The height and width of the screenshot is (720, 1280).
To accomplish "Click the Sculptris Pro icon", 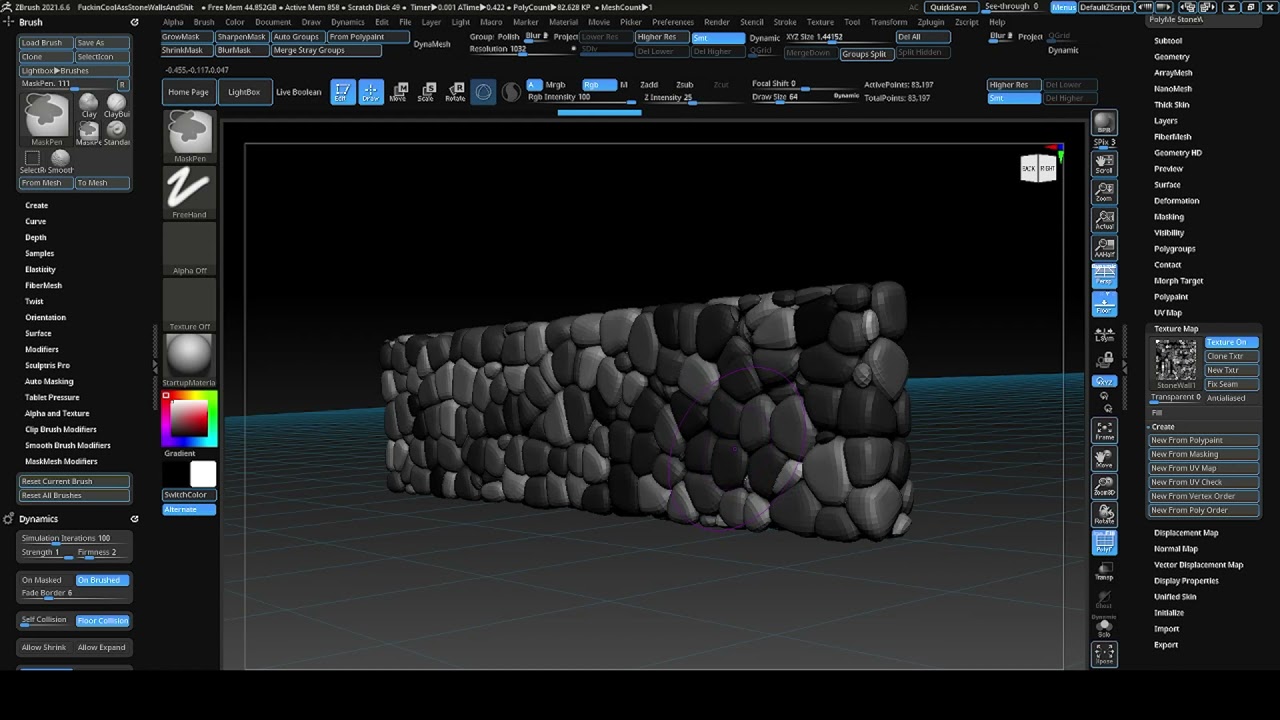I will tap(511, 92).
